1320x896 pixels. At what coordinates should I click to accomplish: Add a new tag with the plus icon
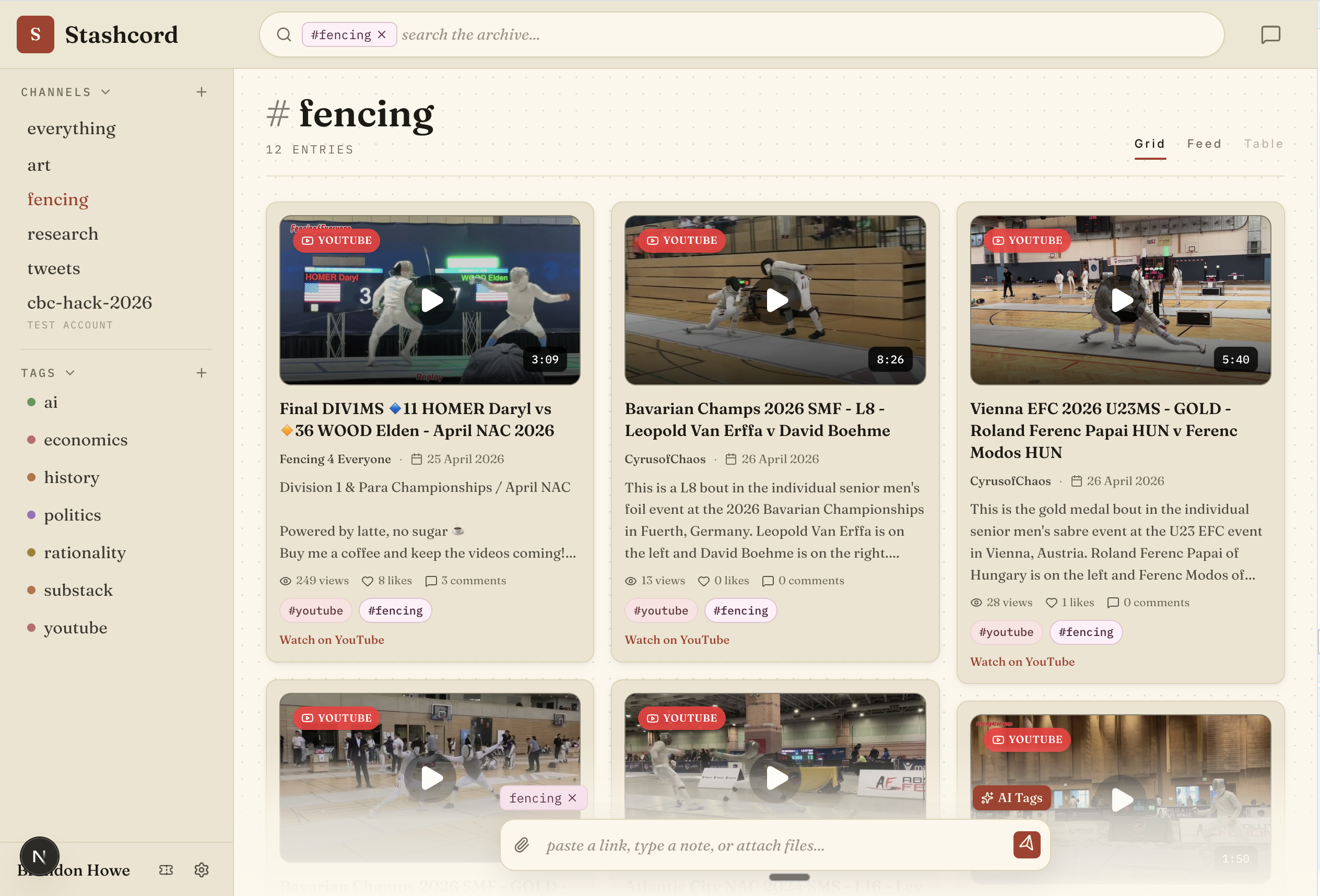point(201,372)
